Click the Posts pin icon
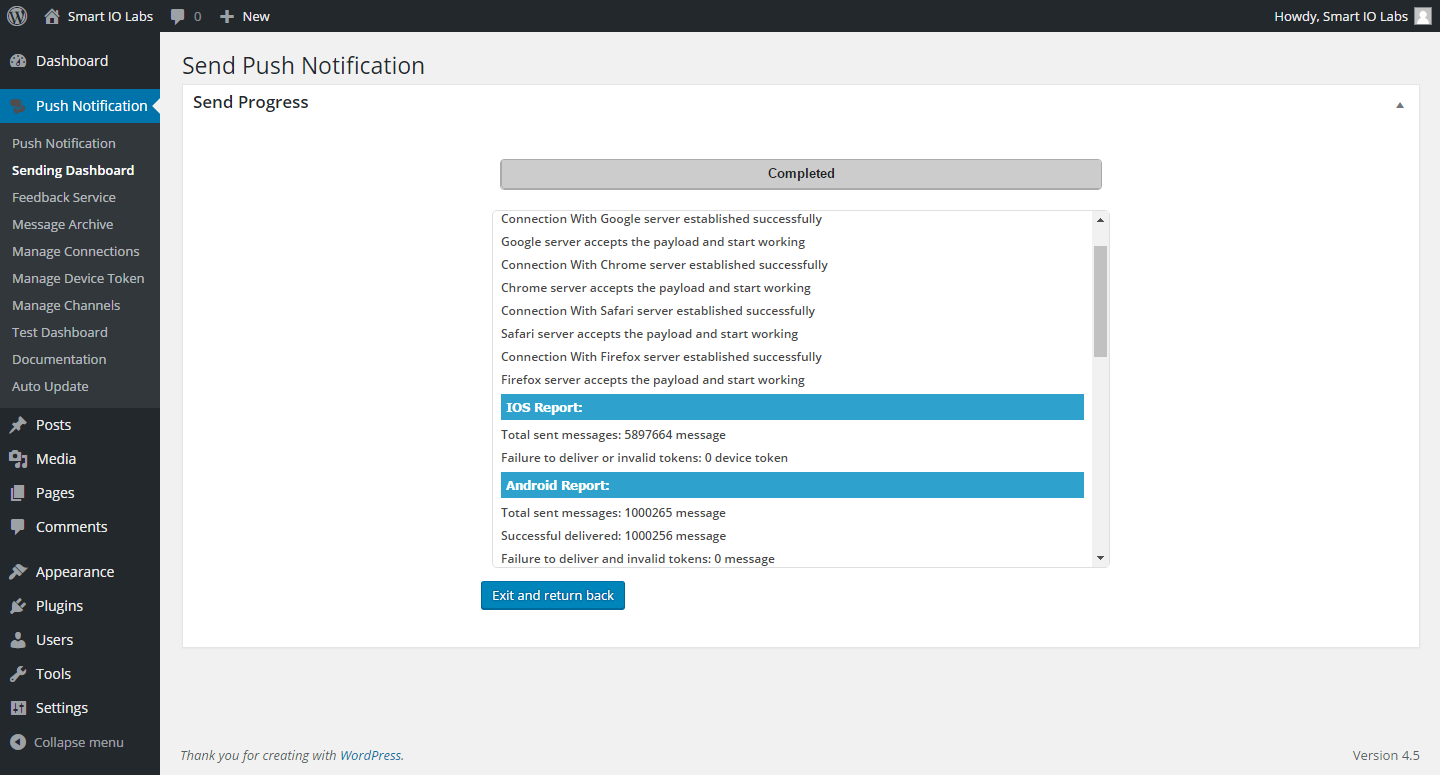 18,425
